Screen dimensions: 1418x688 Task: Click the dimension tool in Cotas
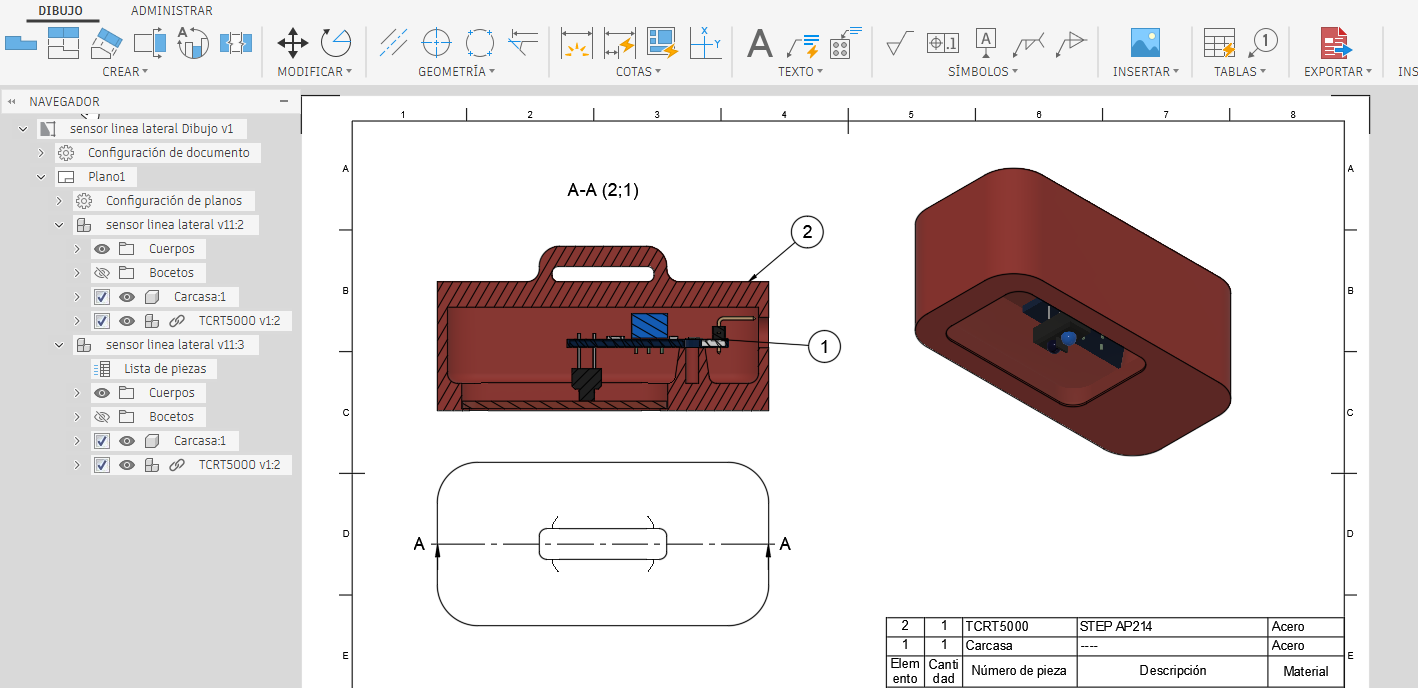pyautogui.click(x=576, y=42)
